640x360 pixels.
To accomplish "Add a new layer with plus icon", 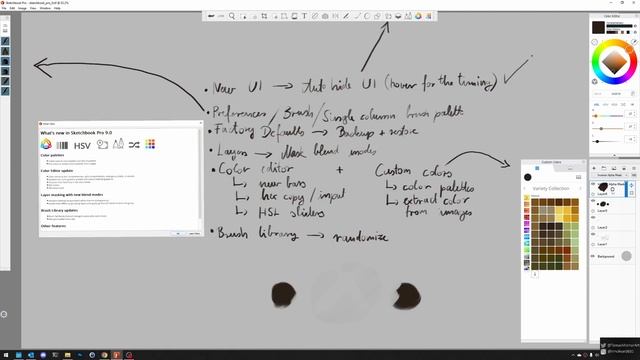I will [x=594, y=168].
